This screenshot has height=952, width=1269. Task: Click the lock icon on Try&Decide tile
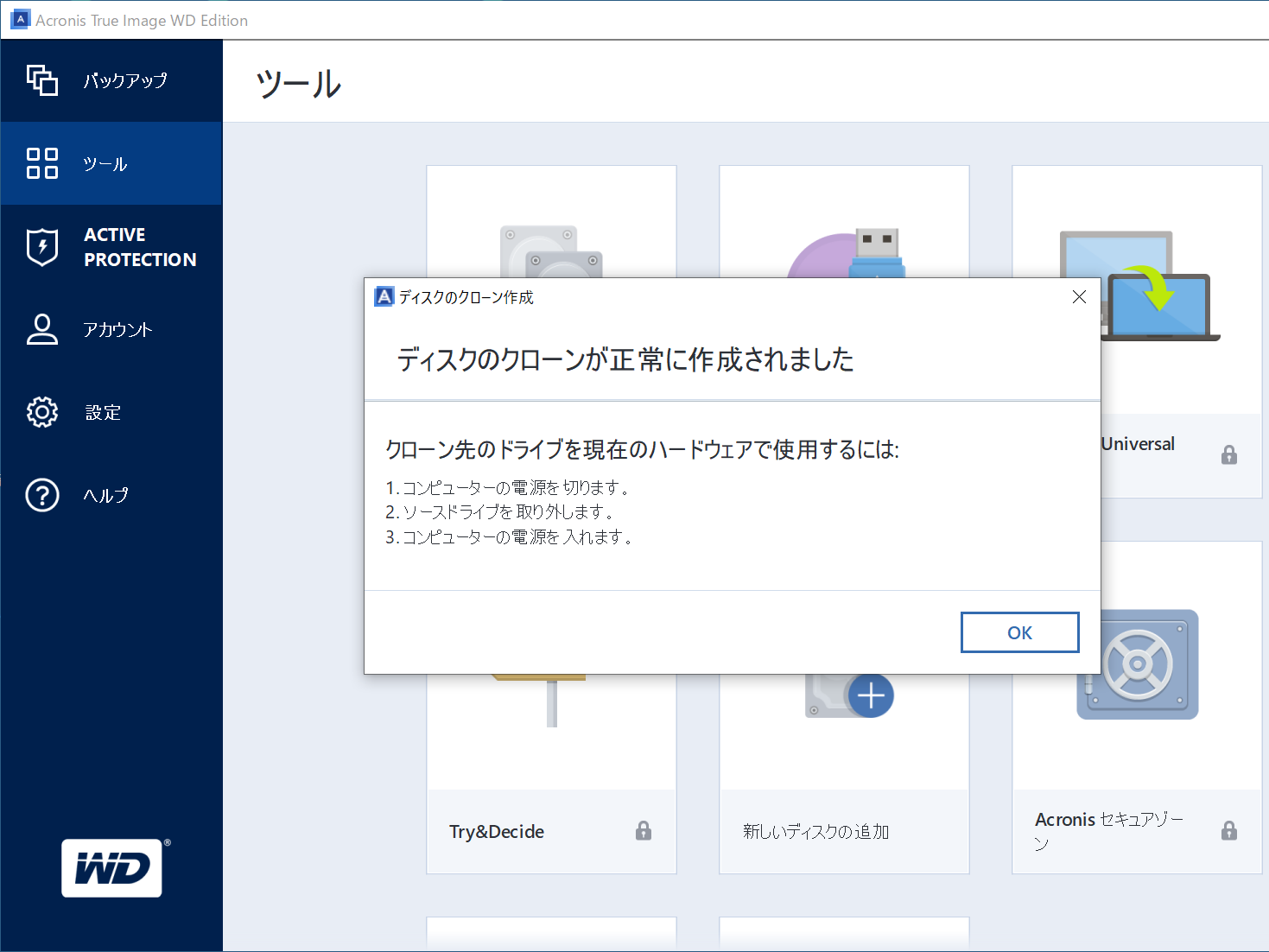643,830
